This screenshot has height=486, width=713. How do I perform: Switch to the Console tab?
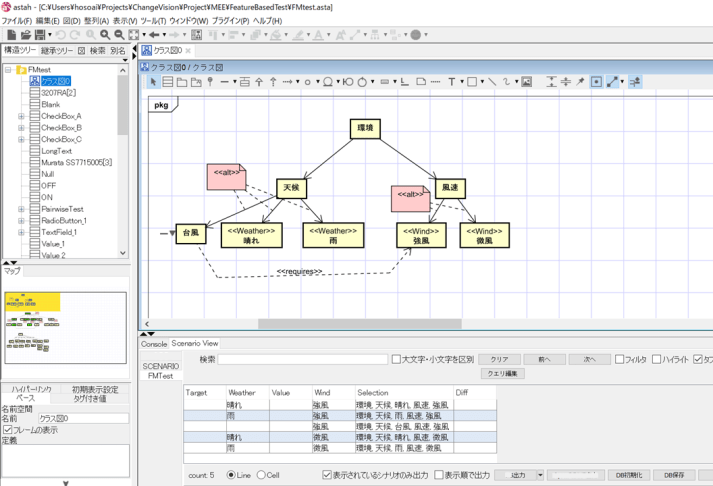point(154,343)
